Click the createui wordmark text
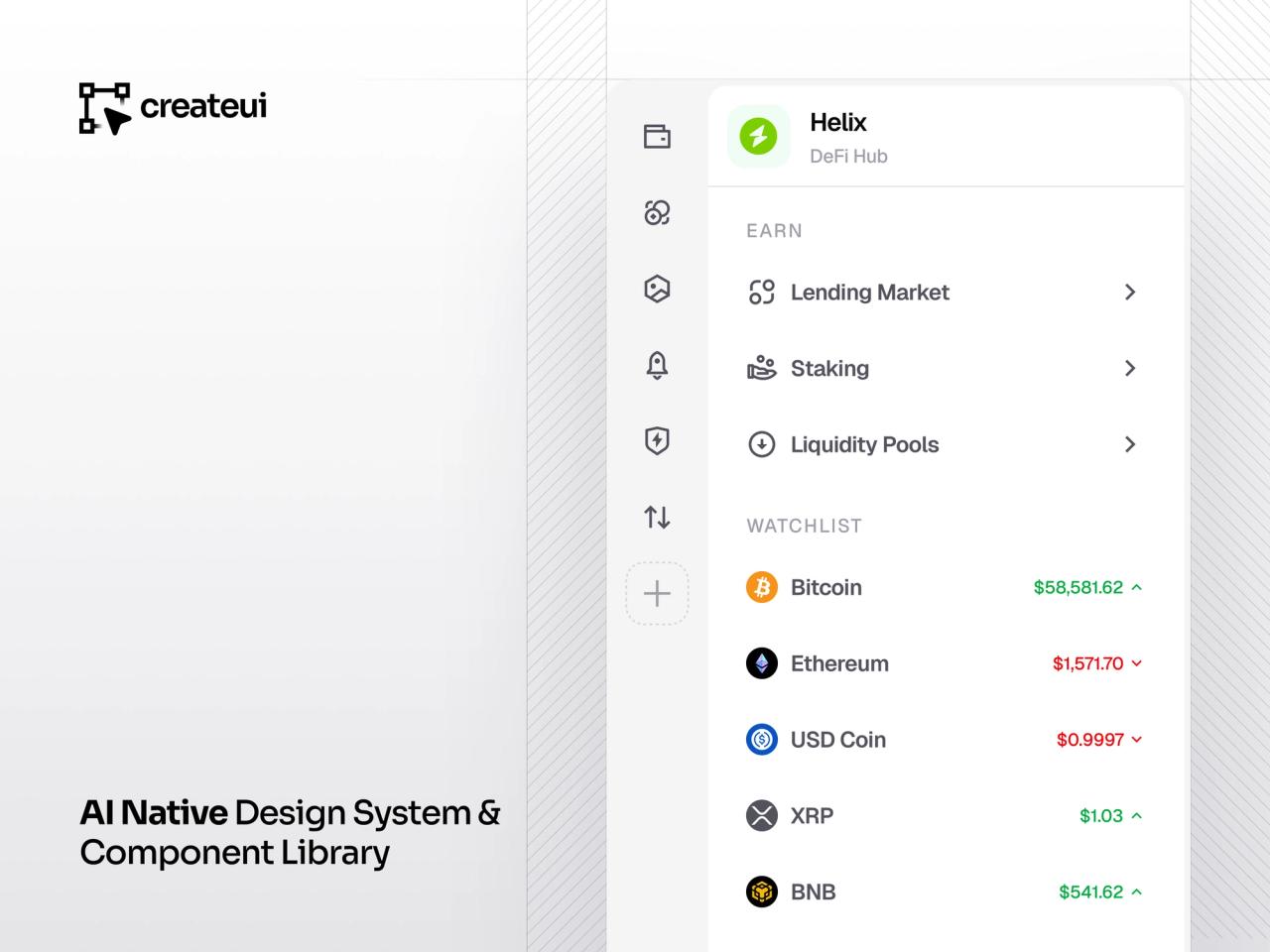The height and width of the screenshot is (952, 1270). click(203, 105)
